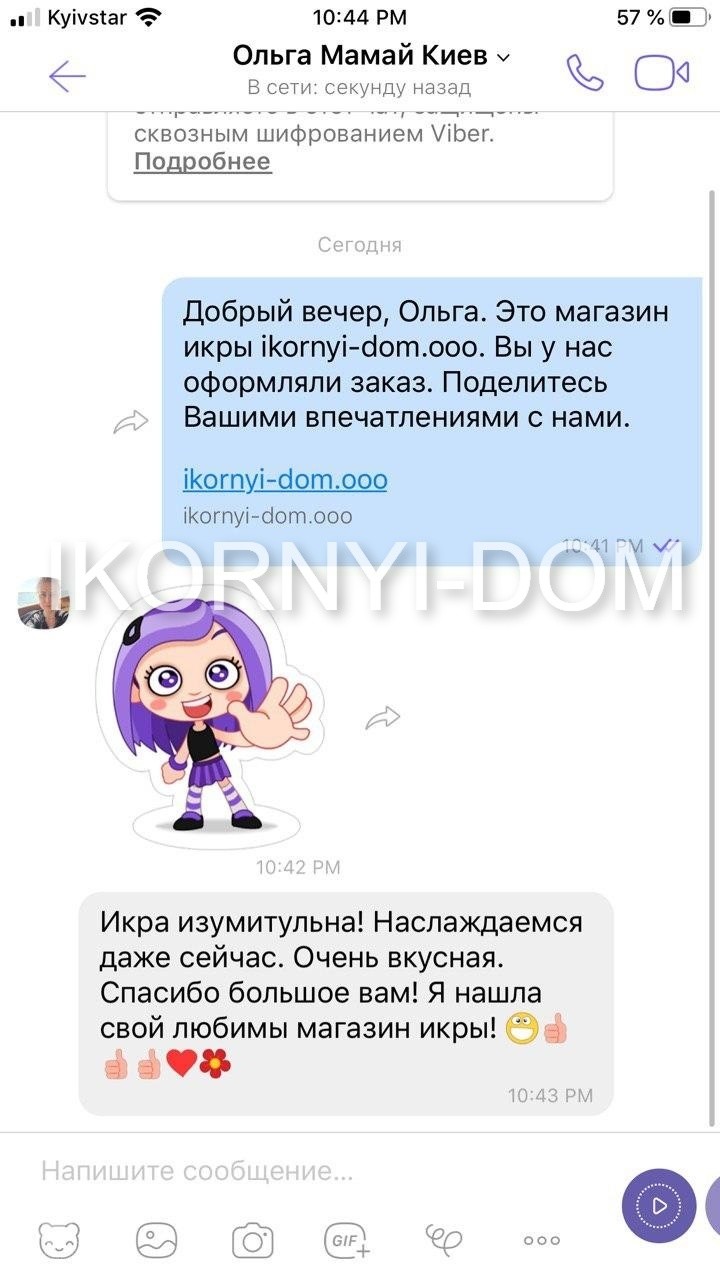Image resolution: width=720 pixels, height=1280 pixels.
Task: Open the GIF search icon
Action: point(347,1240)
